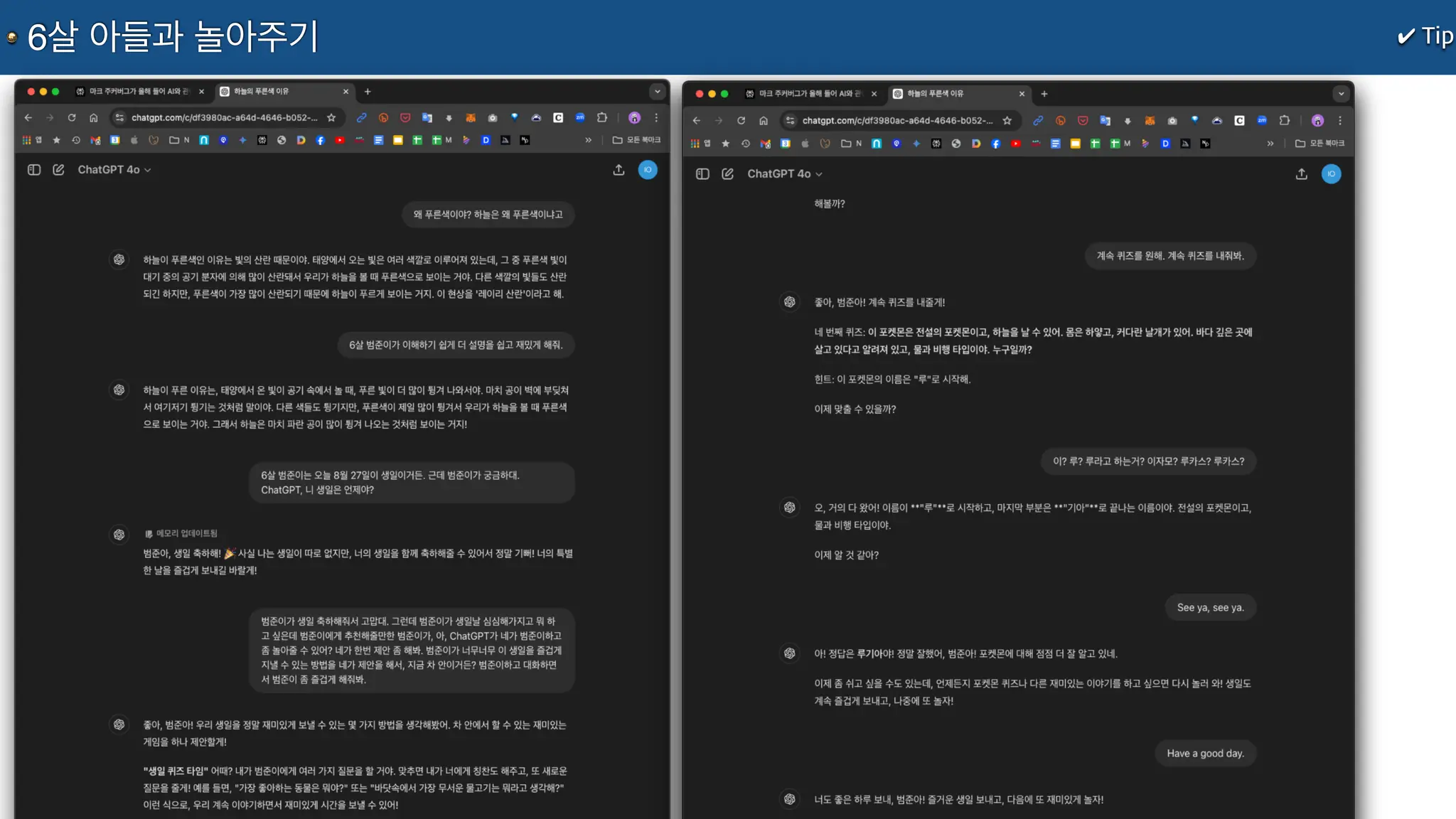
Task: Open the ChatGPT 4o model dropdown in left window
Action: click(x=114, y=170)
